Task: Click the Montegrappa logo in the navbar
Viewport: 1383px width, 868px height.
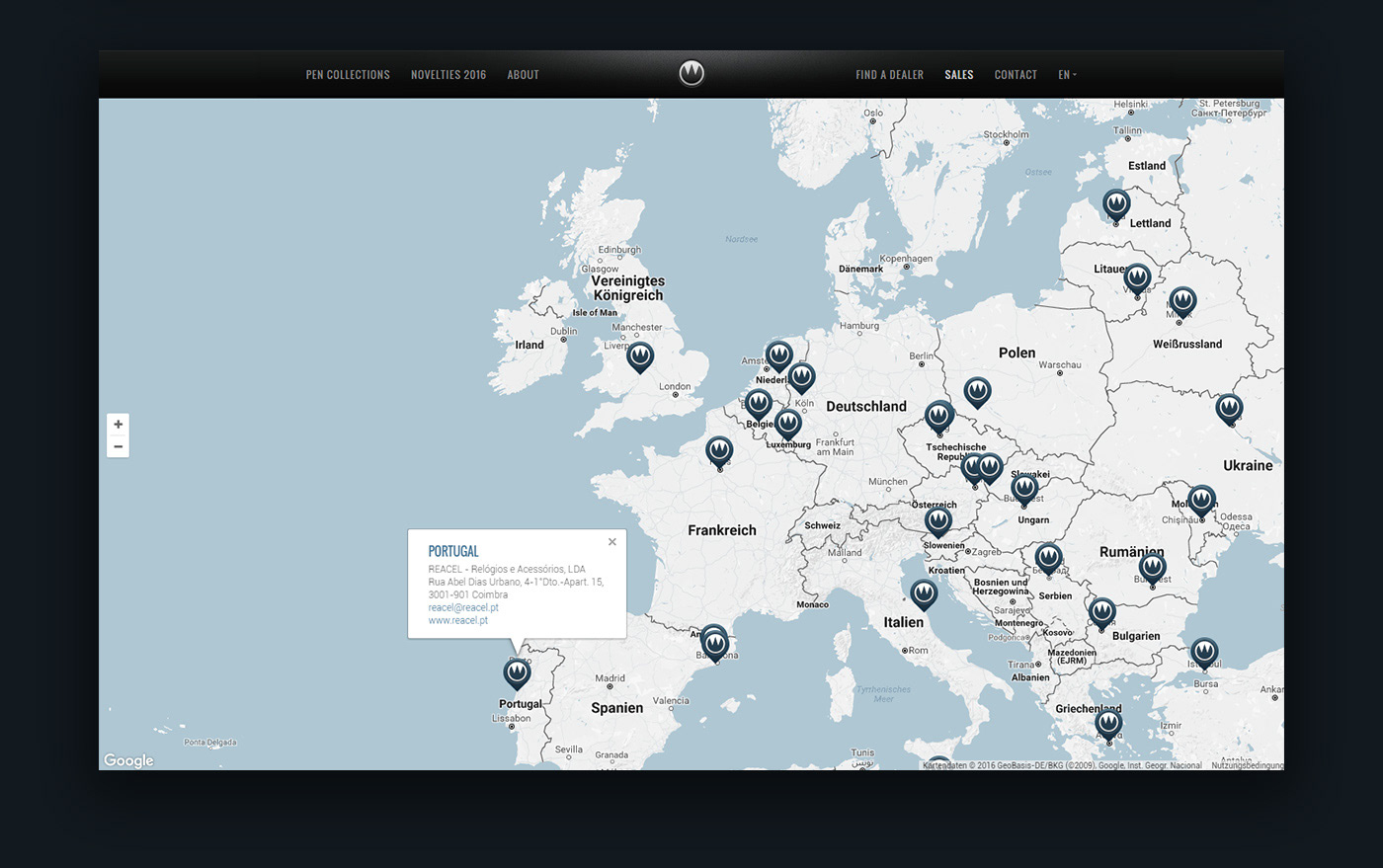Action: (691, 74)
